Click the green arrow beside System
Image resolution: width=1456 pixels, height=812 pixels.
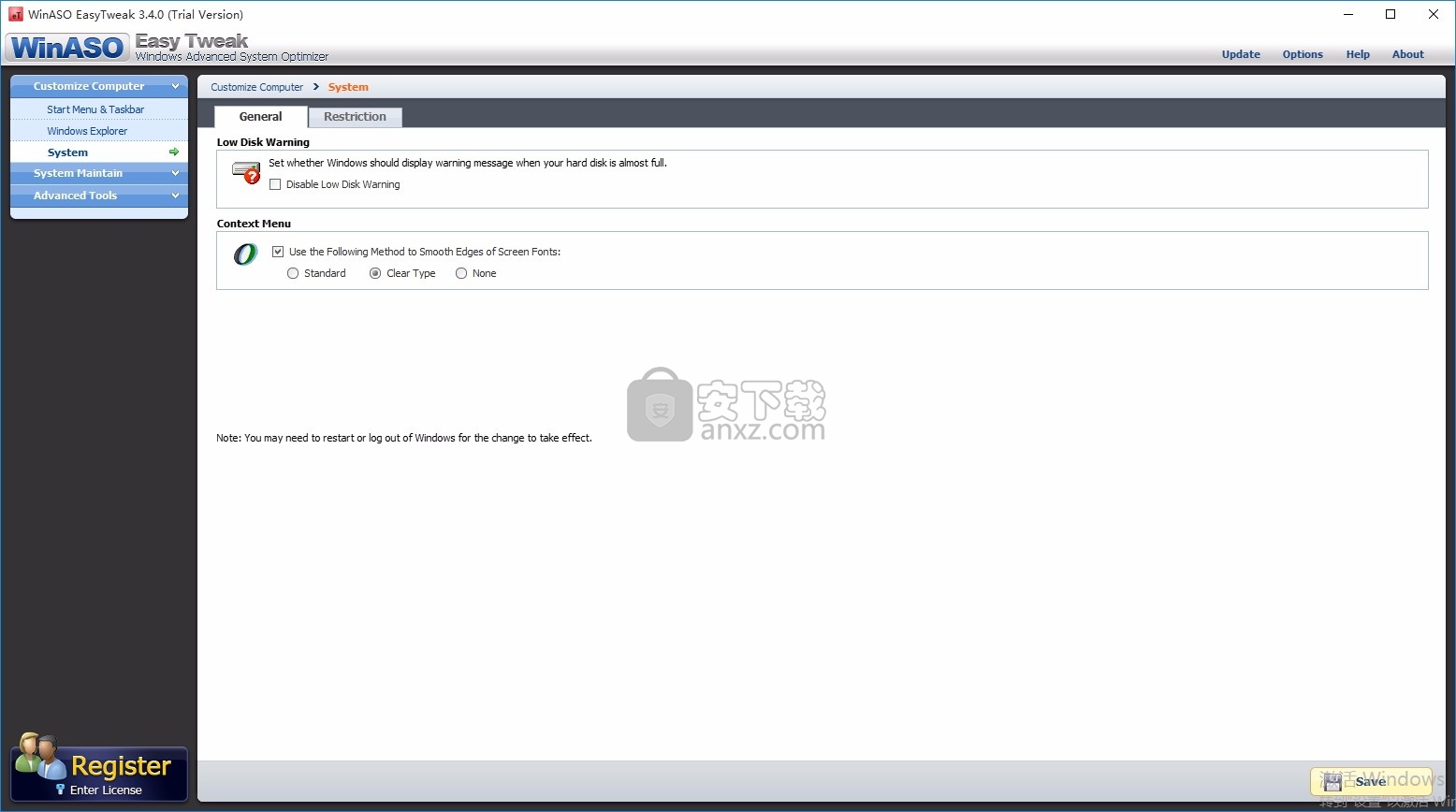click(174, 152)
